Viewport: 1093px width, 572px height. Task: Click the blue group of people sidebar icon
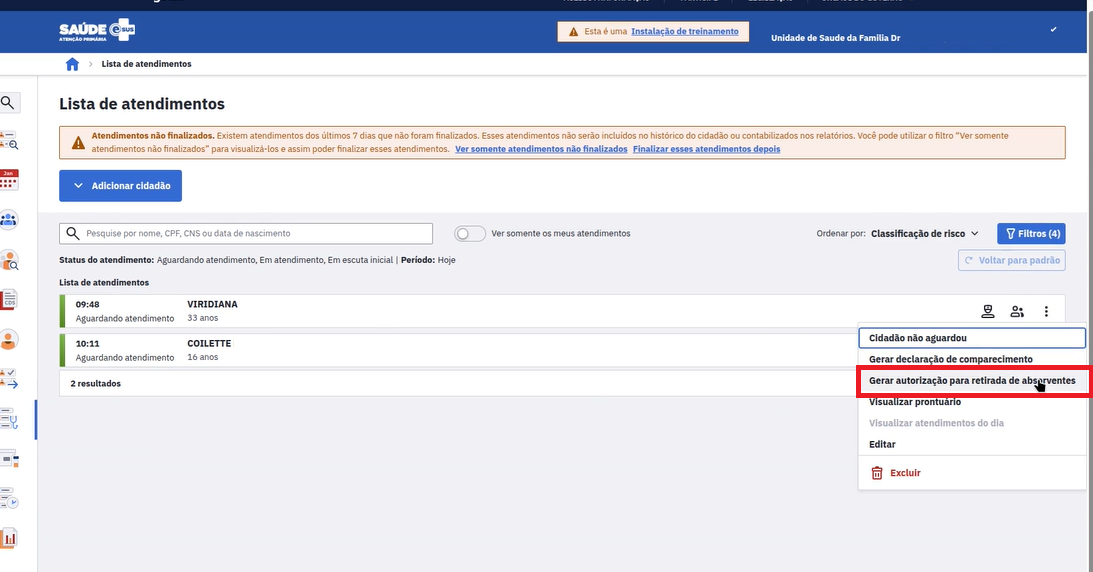click(x=9, y=220)
